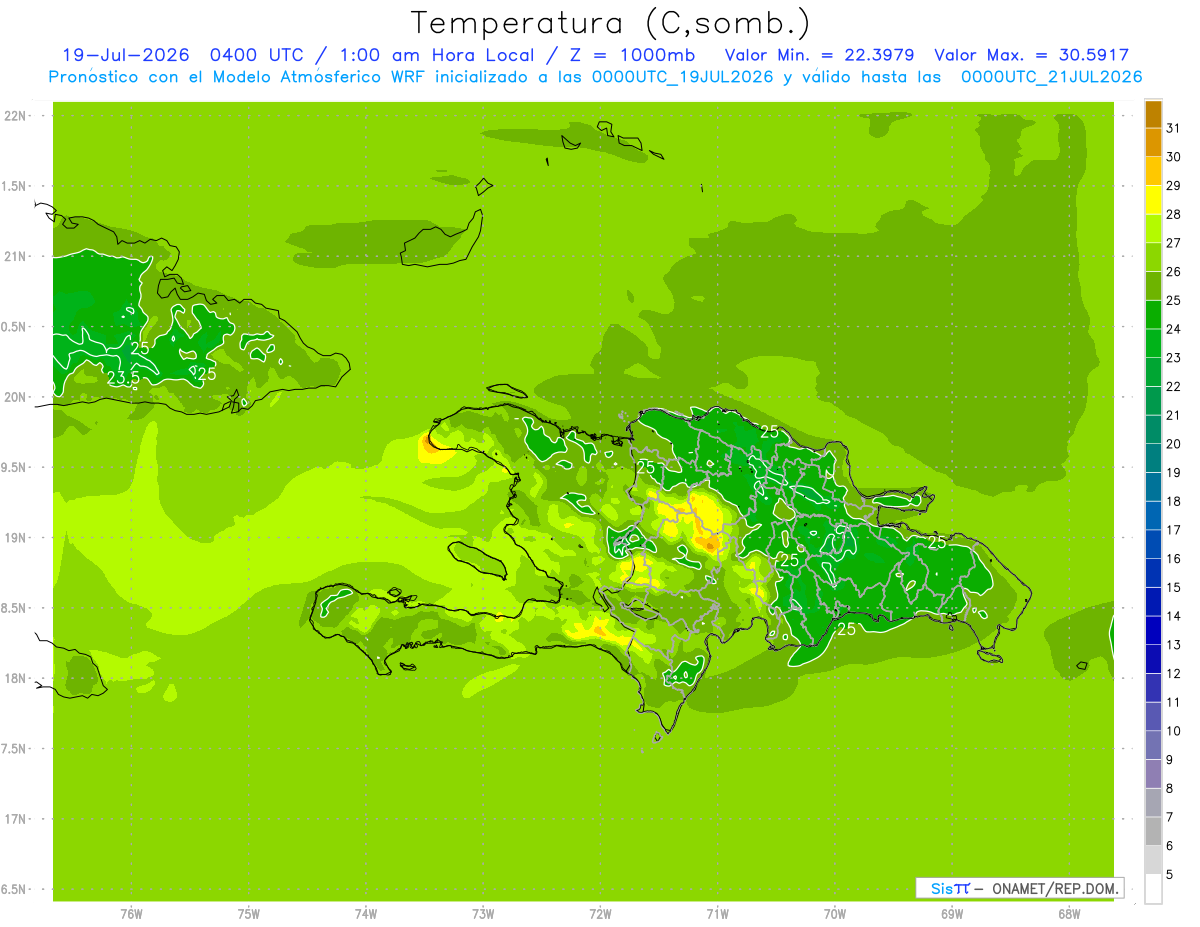The image size is (1200, 927).
Task: Click the 23.5 contour label over Cuba
Action: [123, 377]
